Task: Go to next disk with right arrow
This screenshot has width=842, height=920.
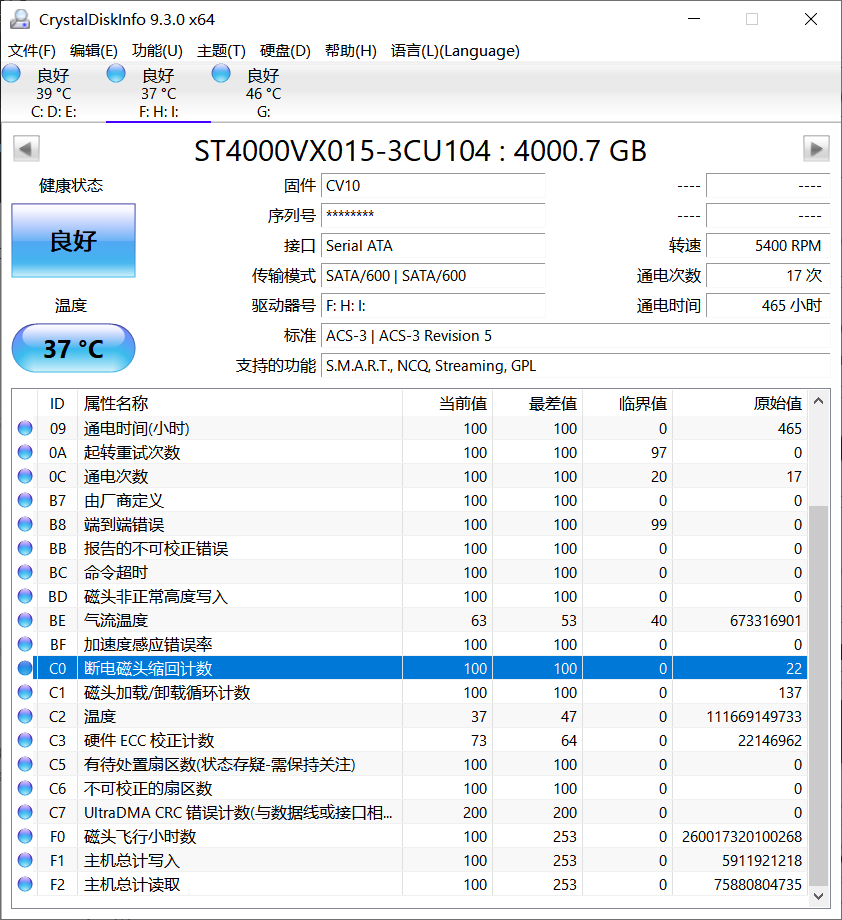Action: click(816, 148)
